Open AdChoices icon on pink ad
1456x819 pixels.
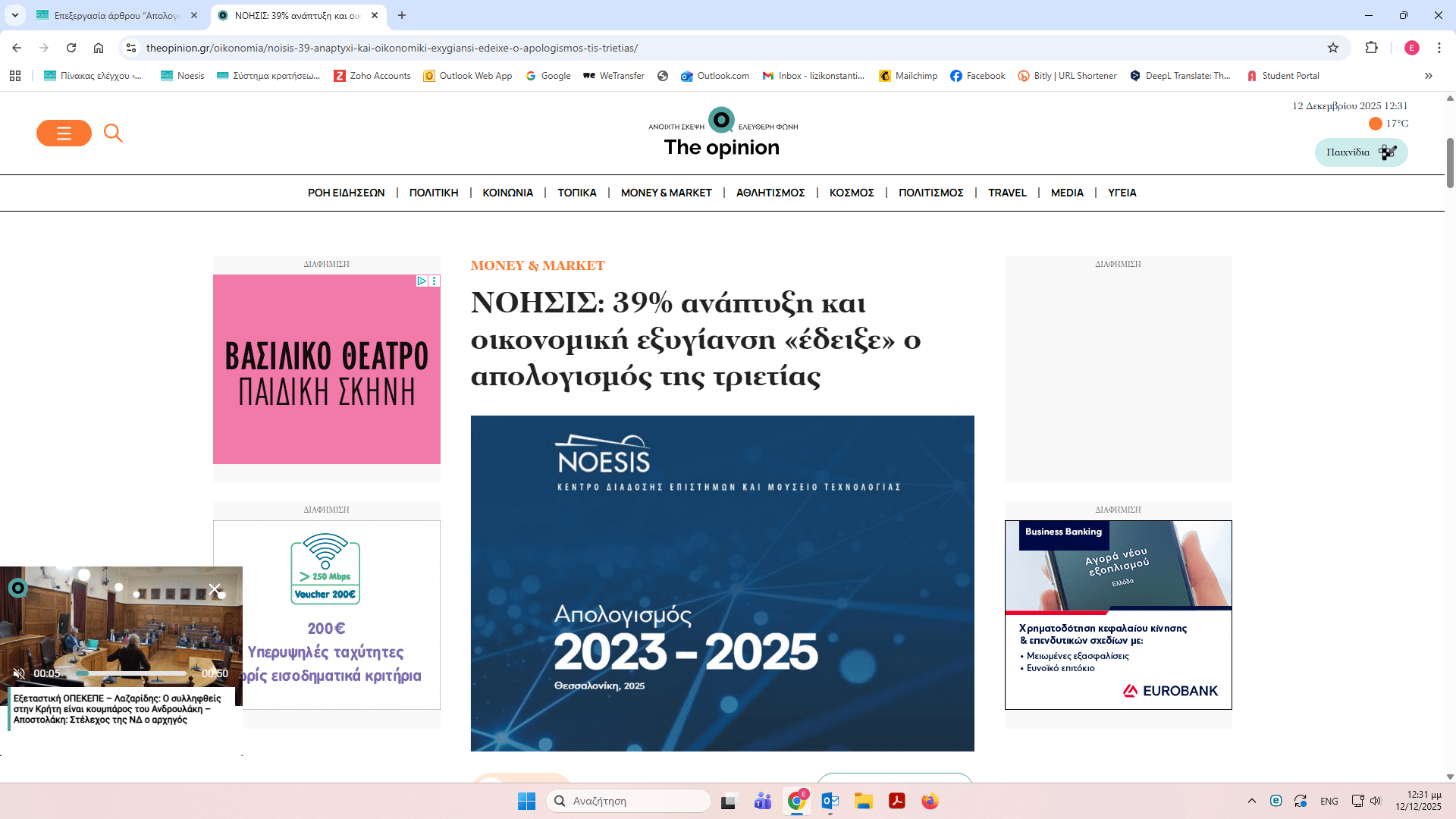click(422, 281)
